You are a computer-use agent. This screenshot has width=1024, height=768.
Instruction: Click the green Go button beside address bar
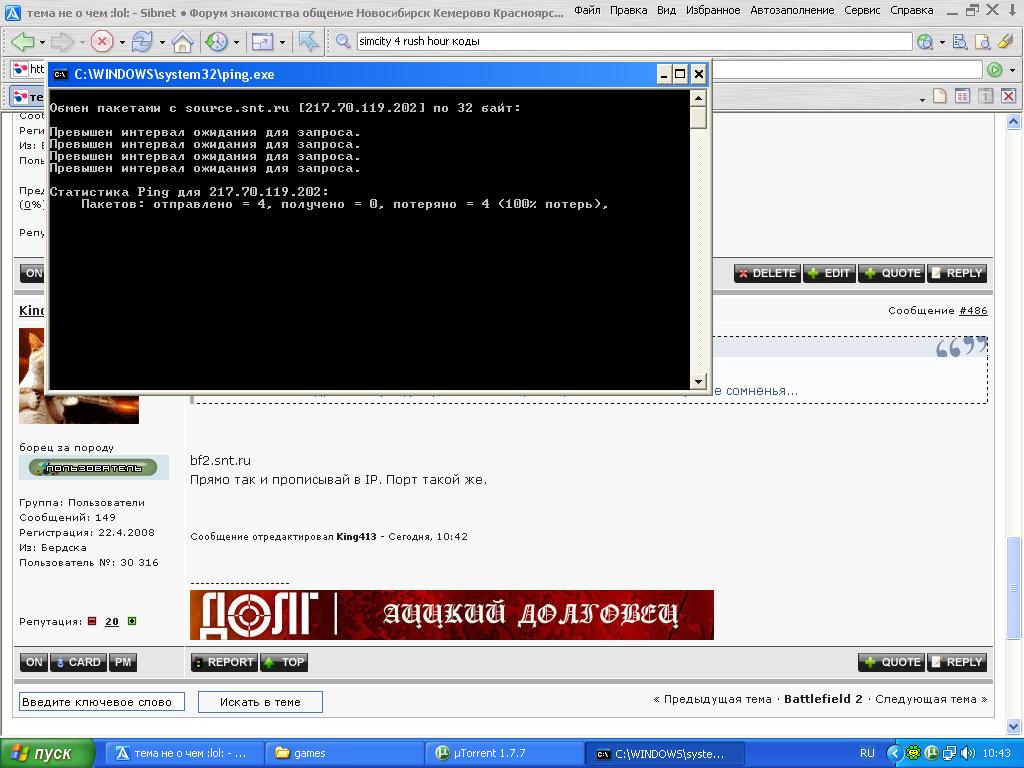click(994, 70)
